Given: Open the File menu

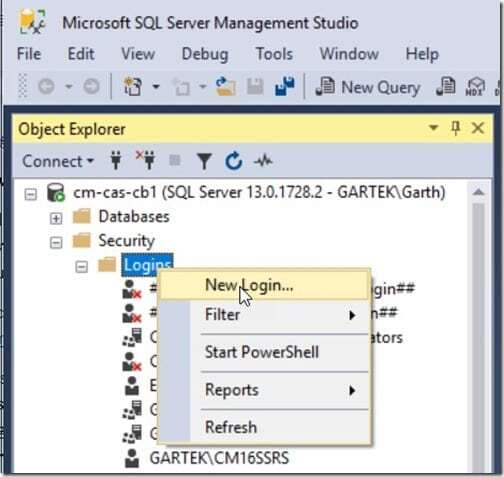Looking at the screenshot, I should [29, 54].
